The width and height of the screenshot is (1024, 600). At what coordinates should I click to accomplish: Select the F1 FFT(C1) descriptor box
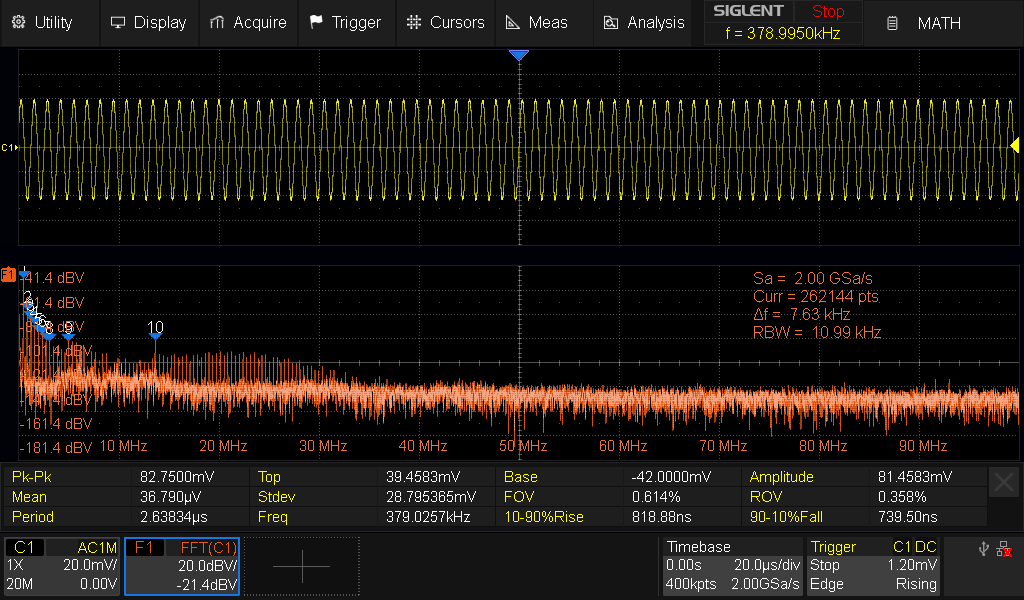[x=182, y=566]
